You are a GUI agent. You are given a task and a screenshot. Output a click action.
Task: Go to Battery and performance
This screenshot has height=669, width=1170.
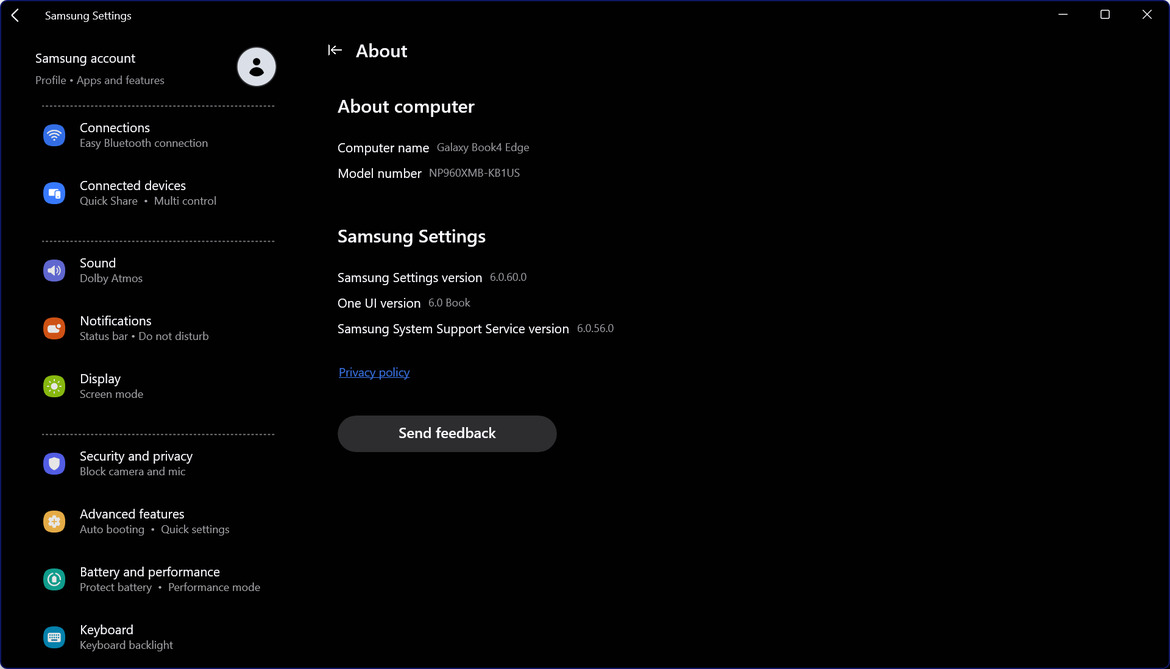(x=158, y=580)
